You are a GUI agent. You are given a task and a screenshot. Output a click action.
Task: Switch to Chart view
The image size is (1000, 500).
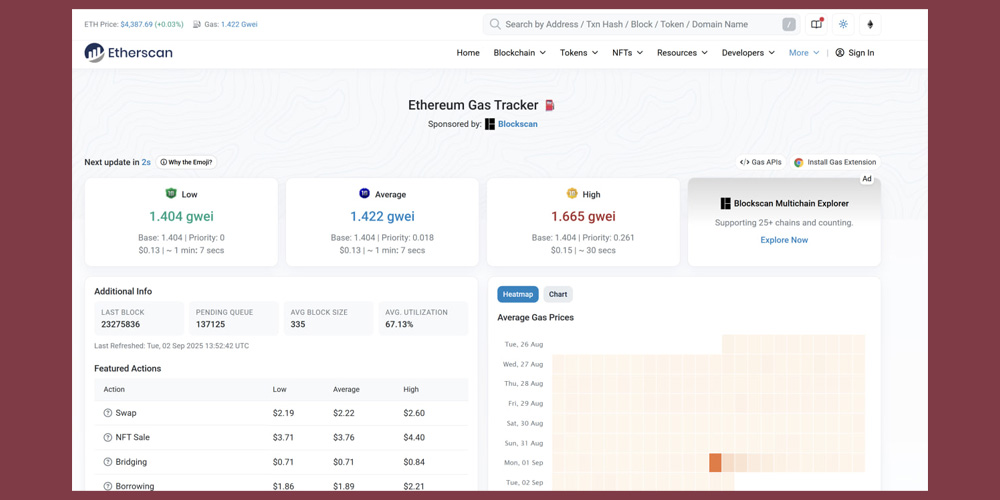(558, 294)
